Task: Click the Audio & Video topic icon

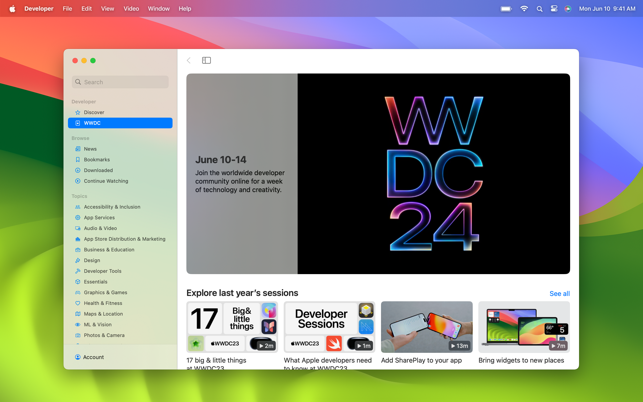Action: (78, 228)
